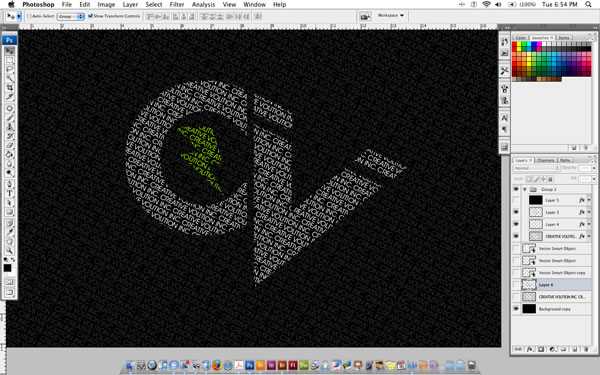Select the Clone Stamp tool

(10, 127)
